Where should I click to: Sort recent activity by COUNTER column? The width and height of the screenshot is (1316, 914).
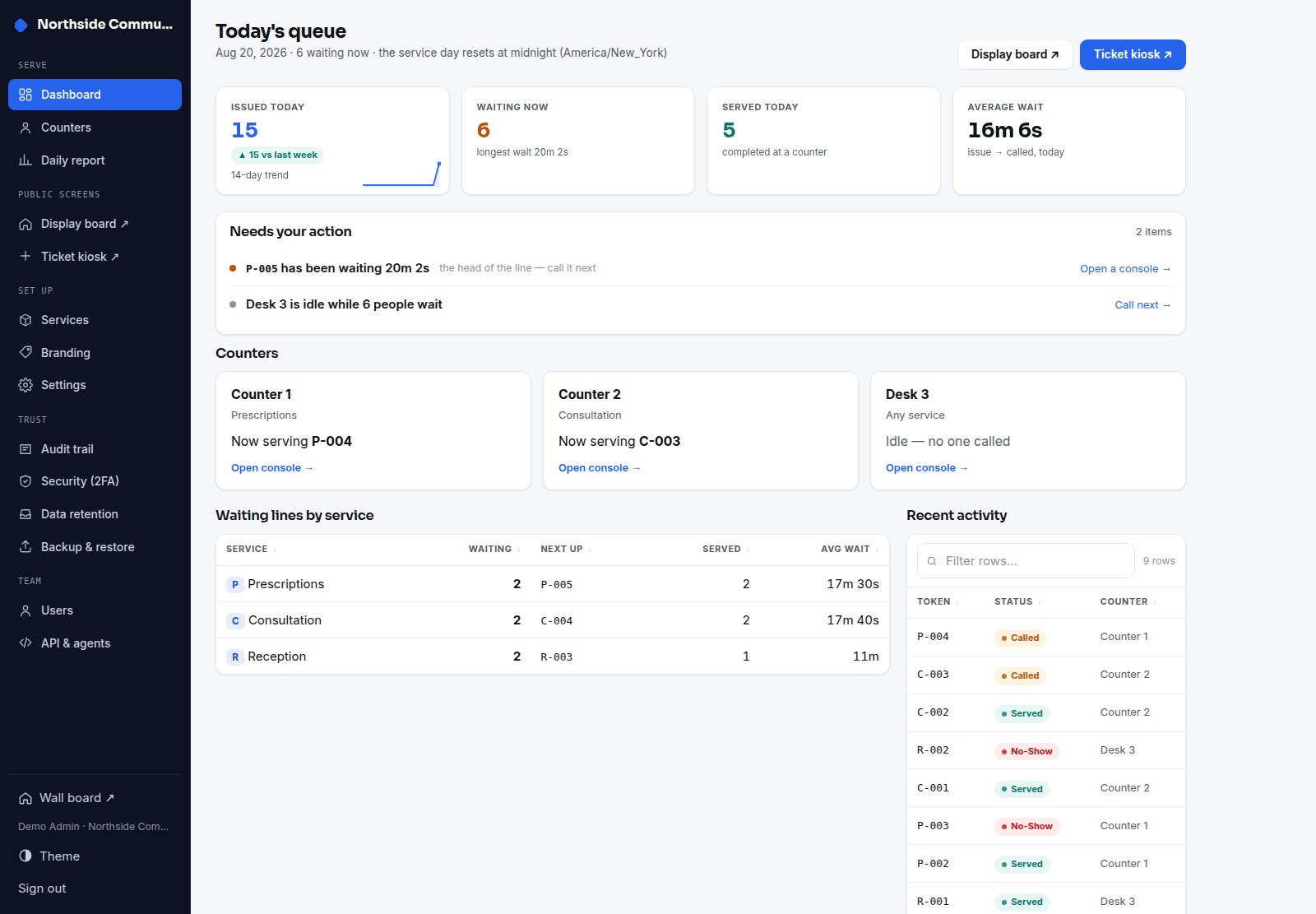click(x=1128, y=601)
